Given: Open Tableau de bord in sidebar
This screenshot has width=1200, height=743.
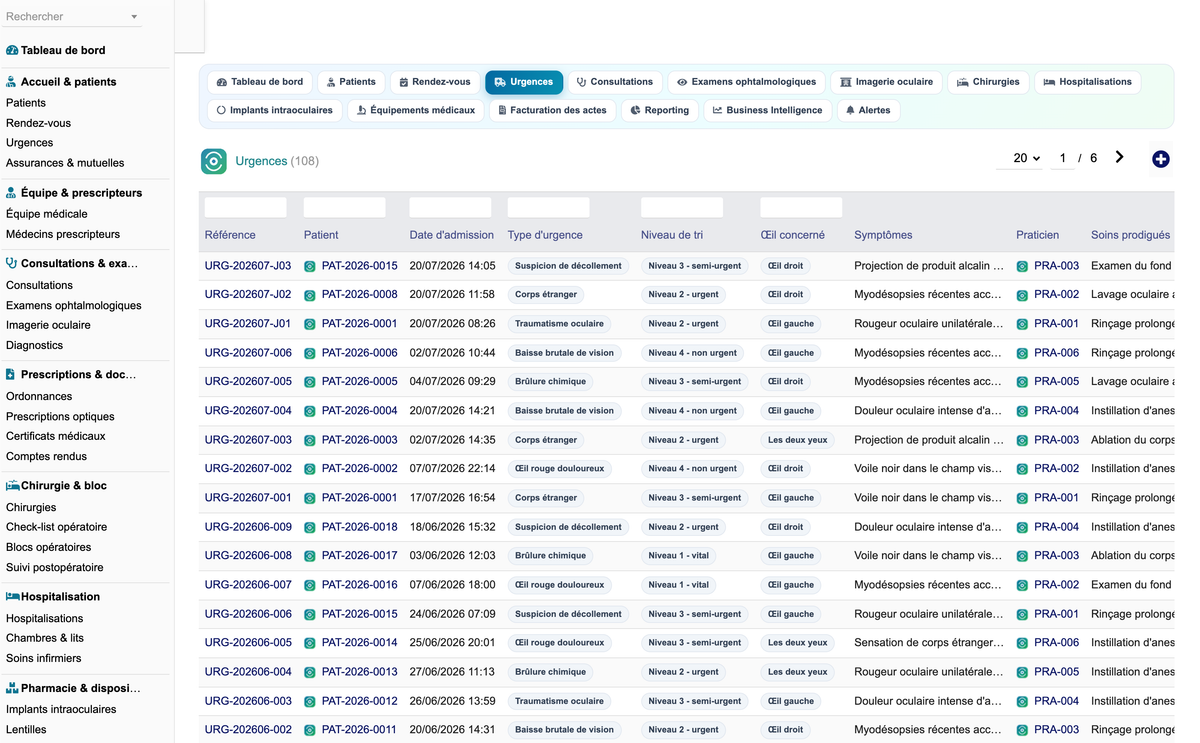Looking at the screenshot, I should pos(63,50).
